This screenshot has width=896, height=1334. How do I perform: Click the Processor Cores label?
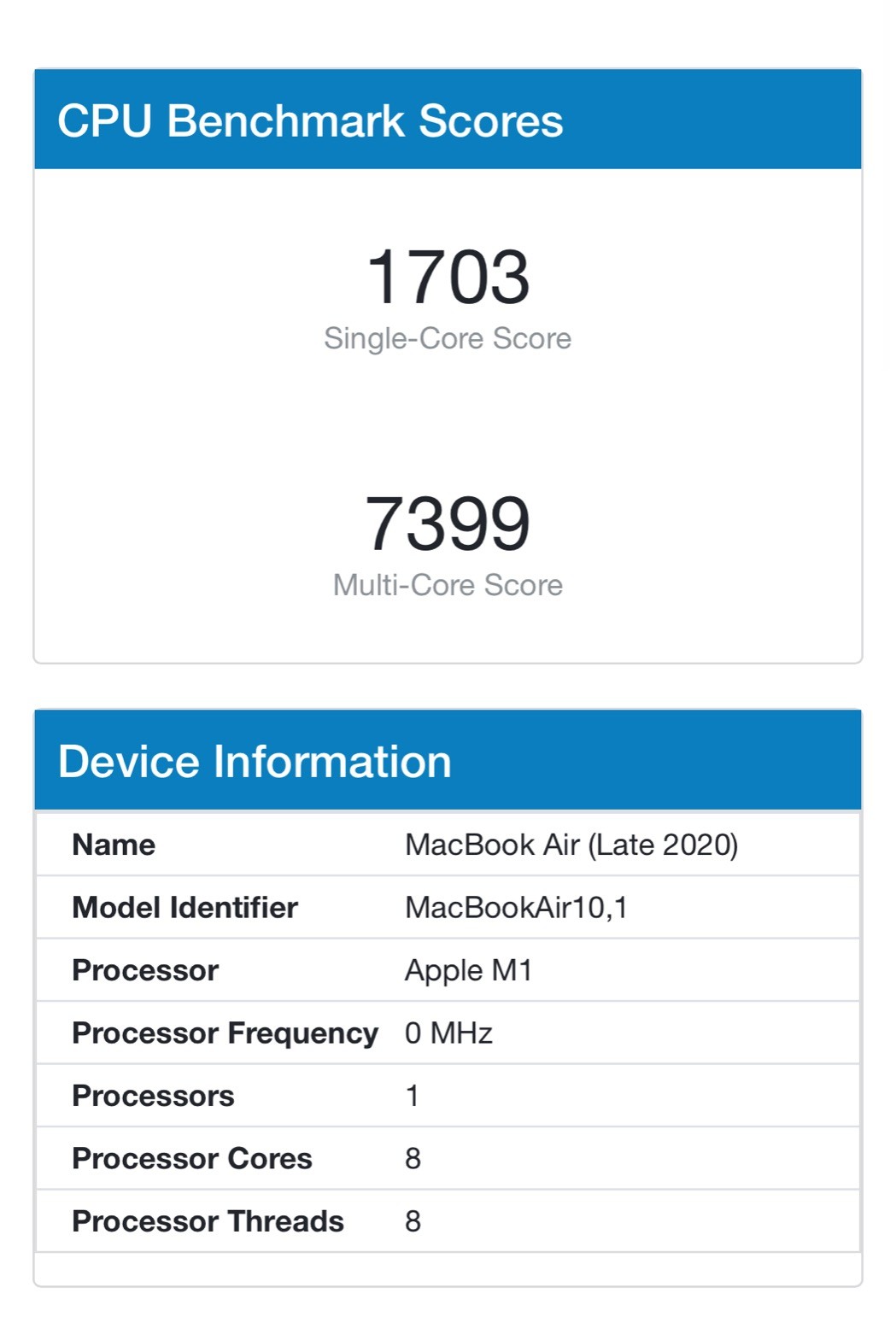click(192, 1158)
